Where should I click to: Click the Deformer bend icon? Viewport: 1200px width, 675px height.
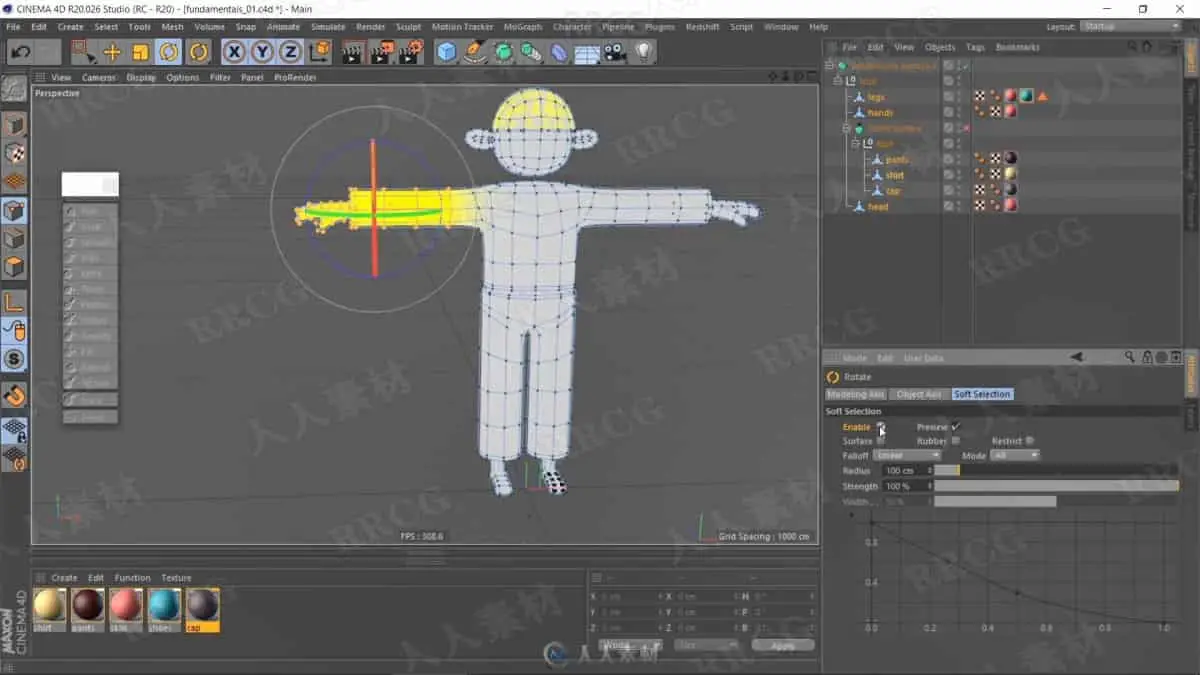(559, 52)
